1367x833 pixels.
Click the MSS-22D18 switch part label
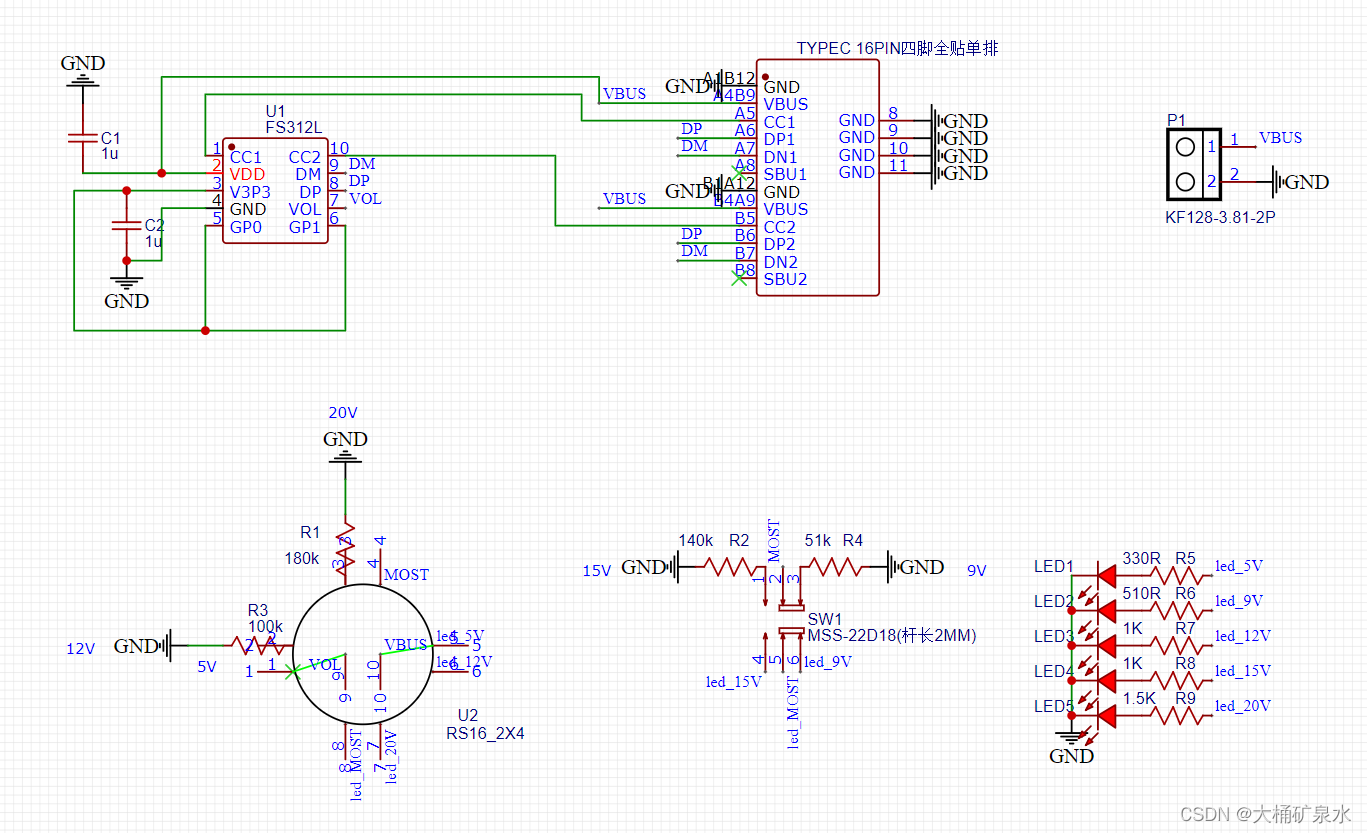click(891, 635)
